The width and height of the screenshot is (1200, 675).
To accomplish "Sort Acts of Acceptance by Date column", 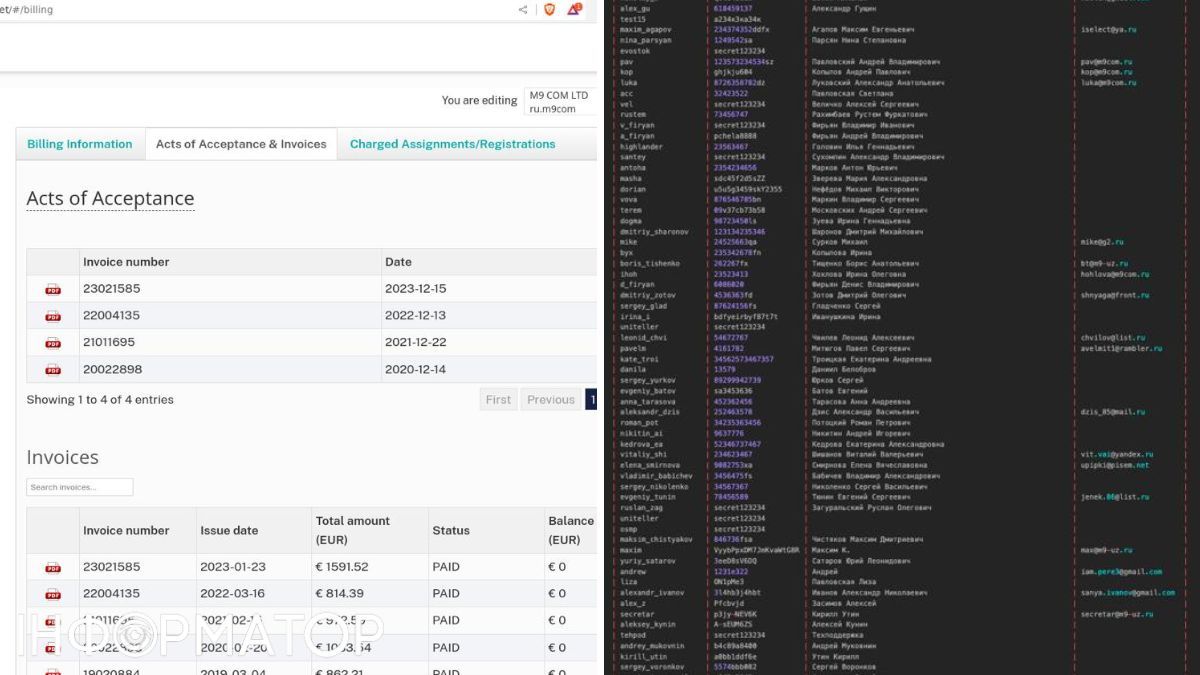I will pos(398,262).
